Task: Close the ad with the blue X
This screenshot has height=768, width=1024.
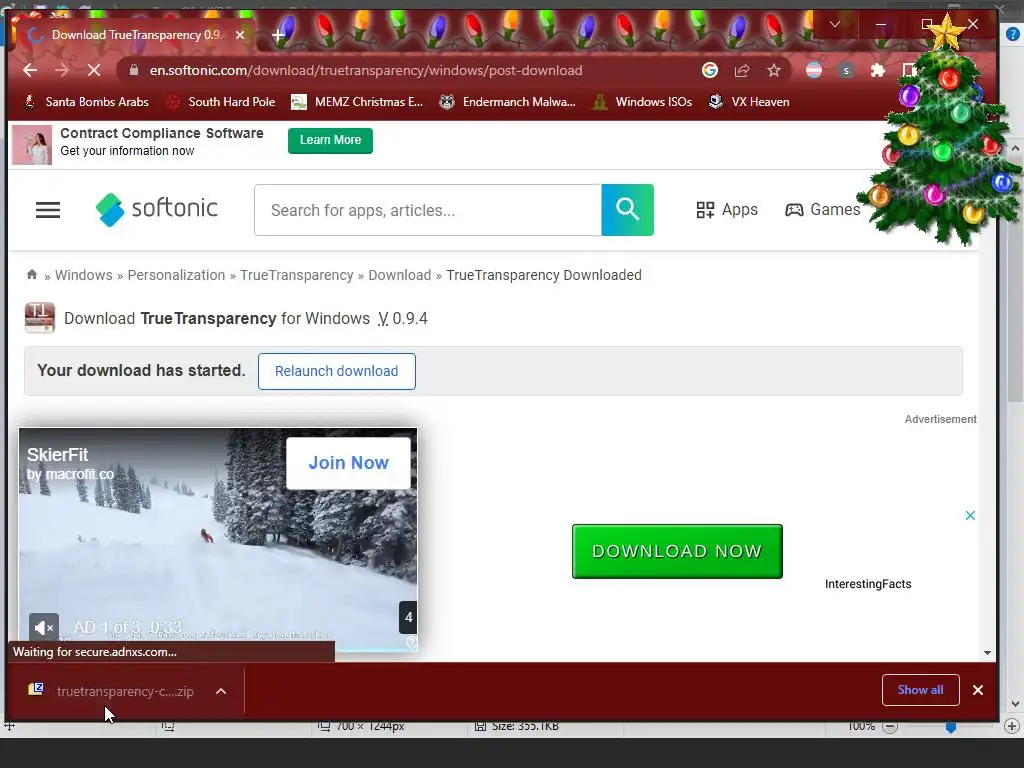Action: tap(970, 515)
